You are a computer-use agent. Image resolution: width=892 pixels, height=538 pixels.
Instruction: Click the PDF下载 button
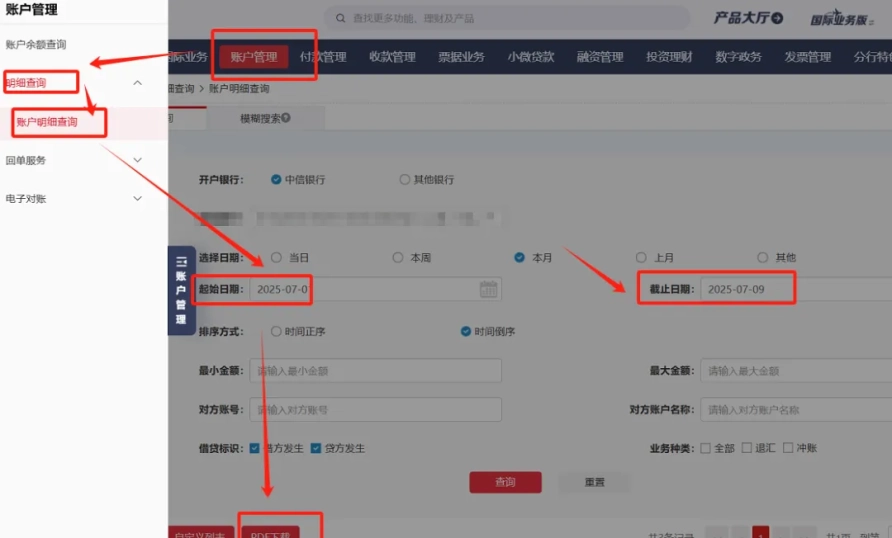(271, 533)
